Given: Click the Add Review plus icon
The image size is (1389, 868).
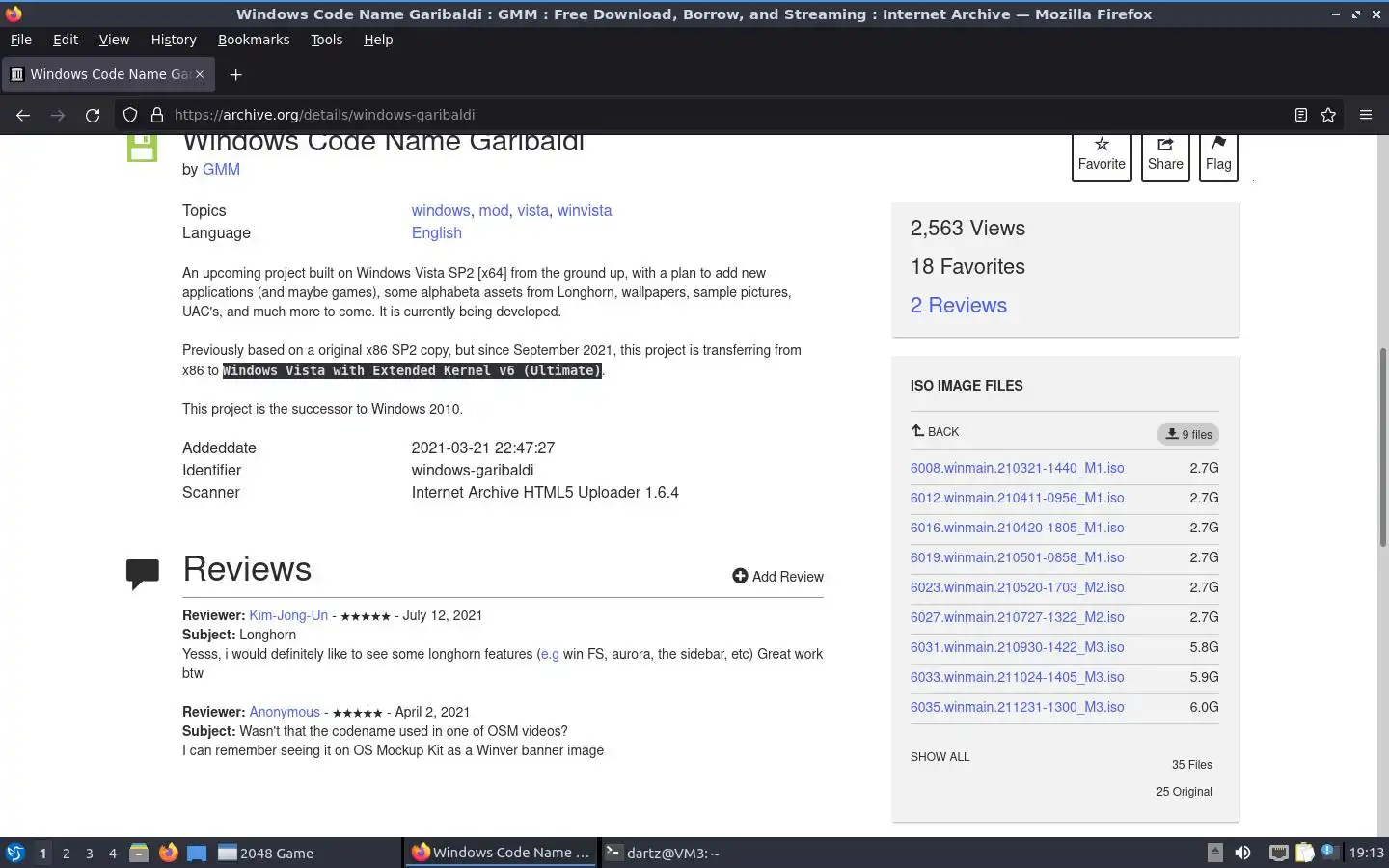Looking at the screenshot, I should pos(740,576).
